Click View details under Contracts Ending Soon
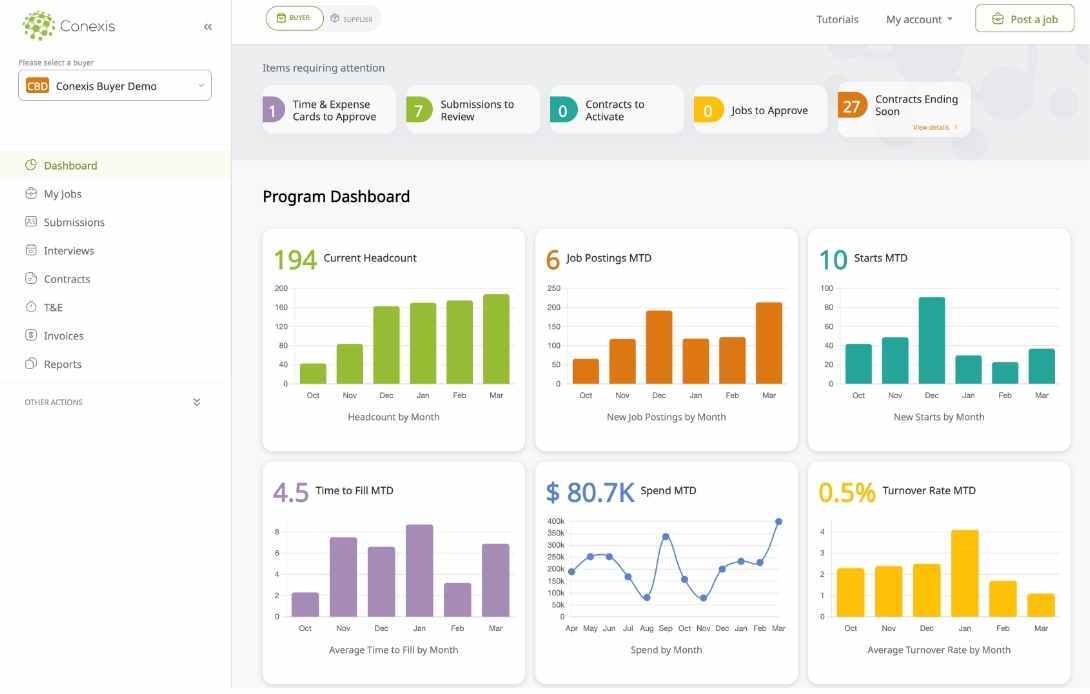 pyautogui.click(x=934, y=128)
